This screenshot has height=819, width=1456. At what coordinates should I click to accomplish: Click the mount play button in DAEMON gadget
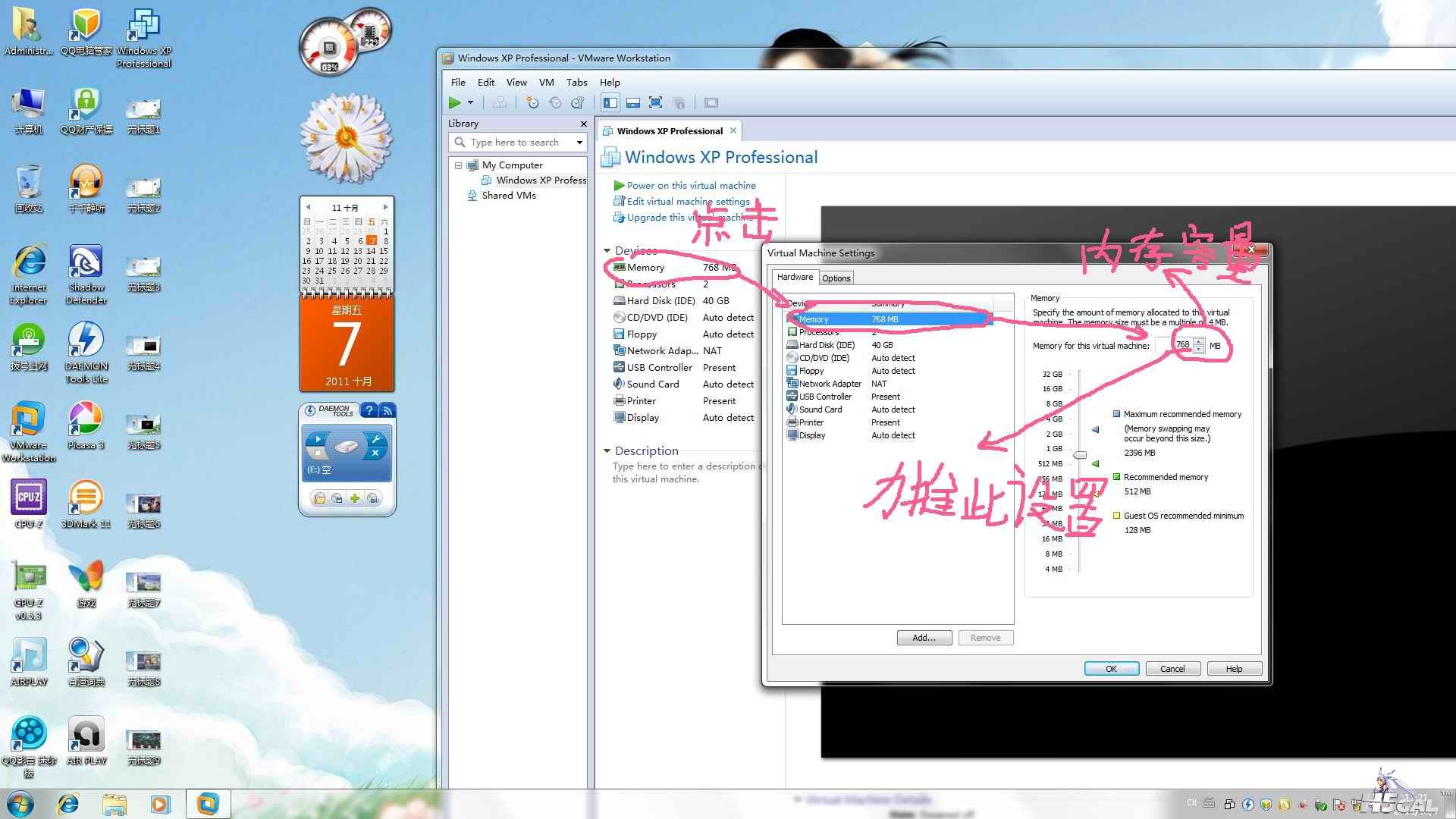click(x=318, y=438)
